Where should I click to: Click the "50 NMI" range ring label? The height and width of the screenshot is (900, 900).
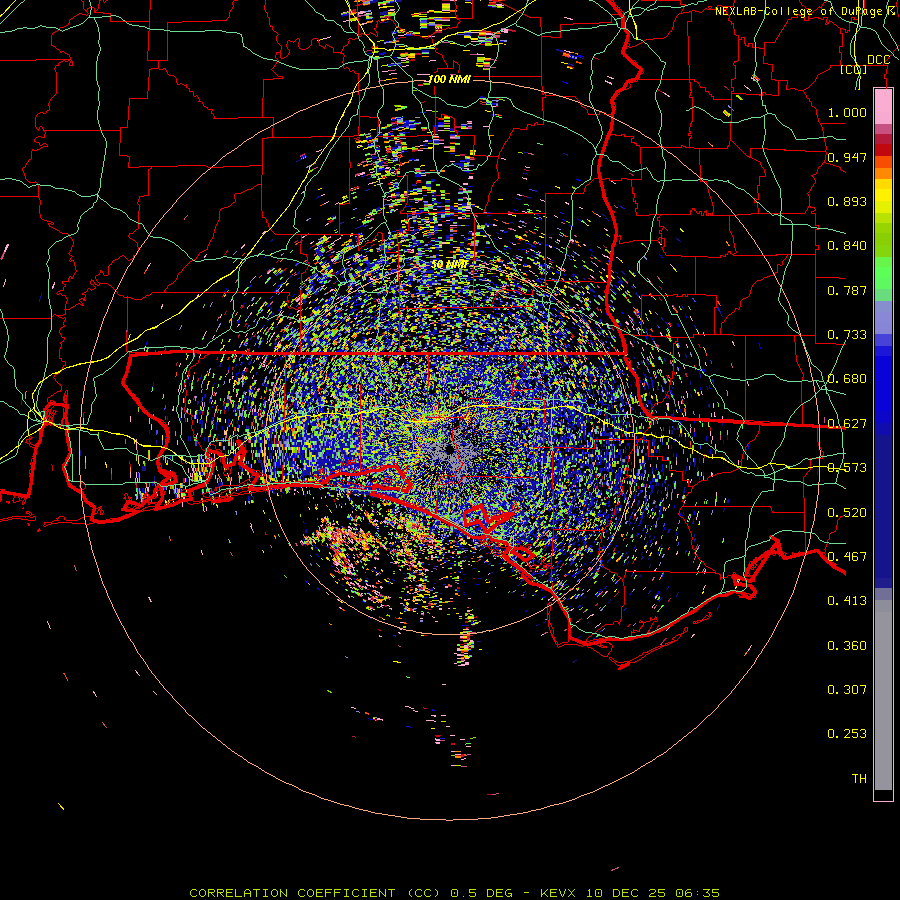[449, 264]
